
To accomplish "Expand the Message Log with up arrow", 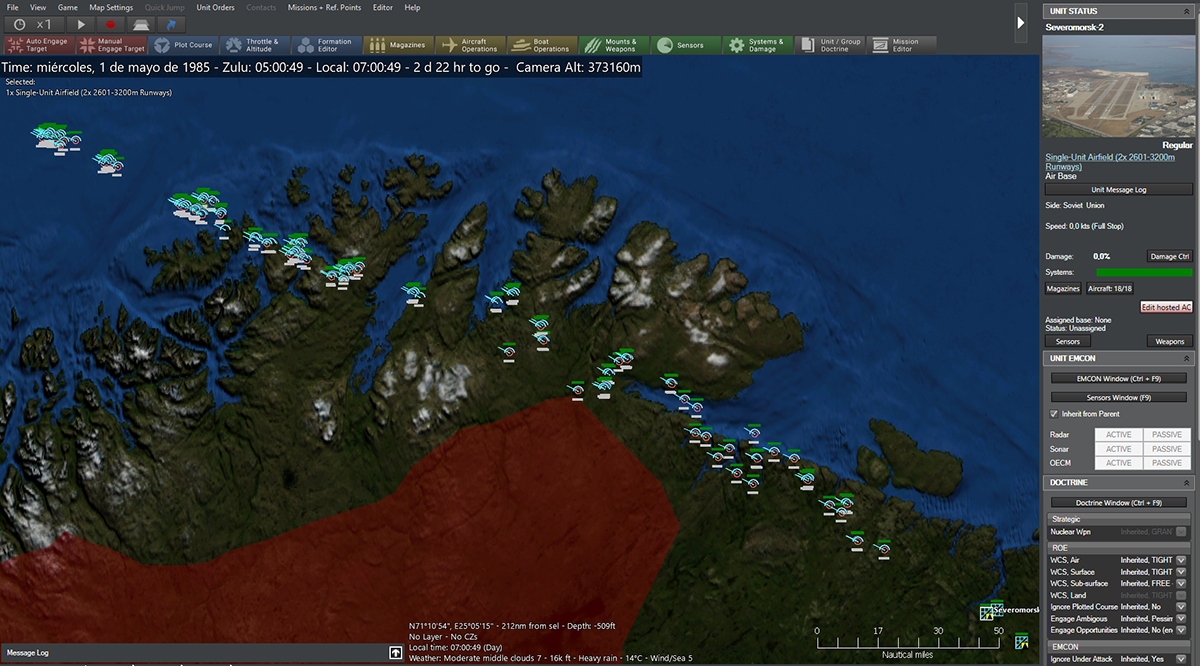I will pyautogui.click(x=396, y=653).
